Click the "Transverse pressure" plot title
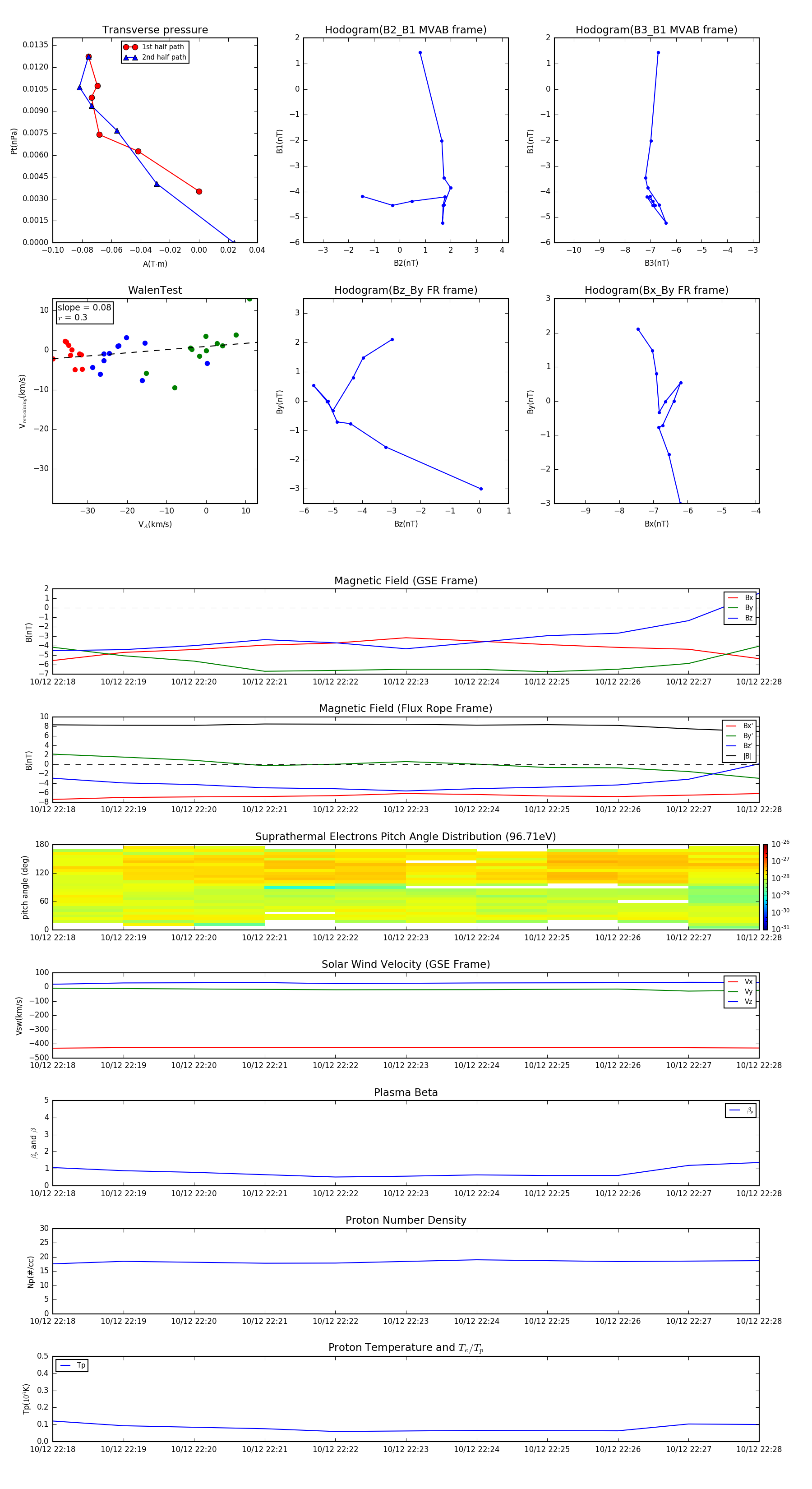This screenshot has width=812, height=1489. tap(155, 29)
